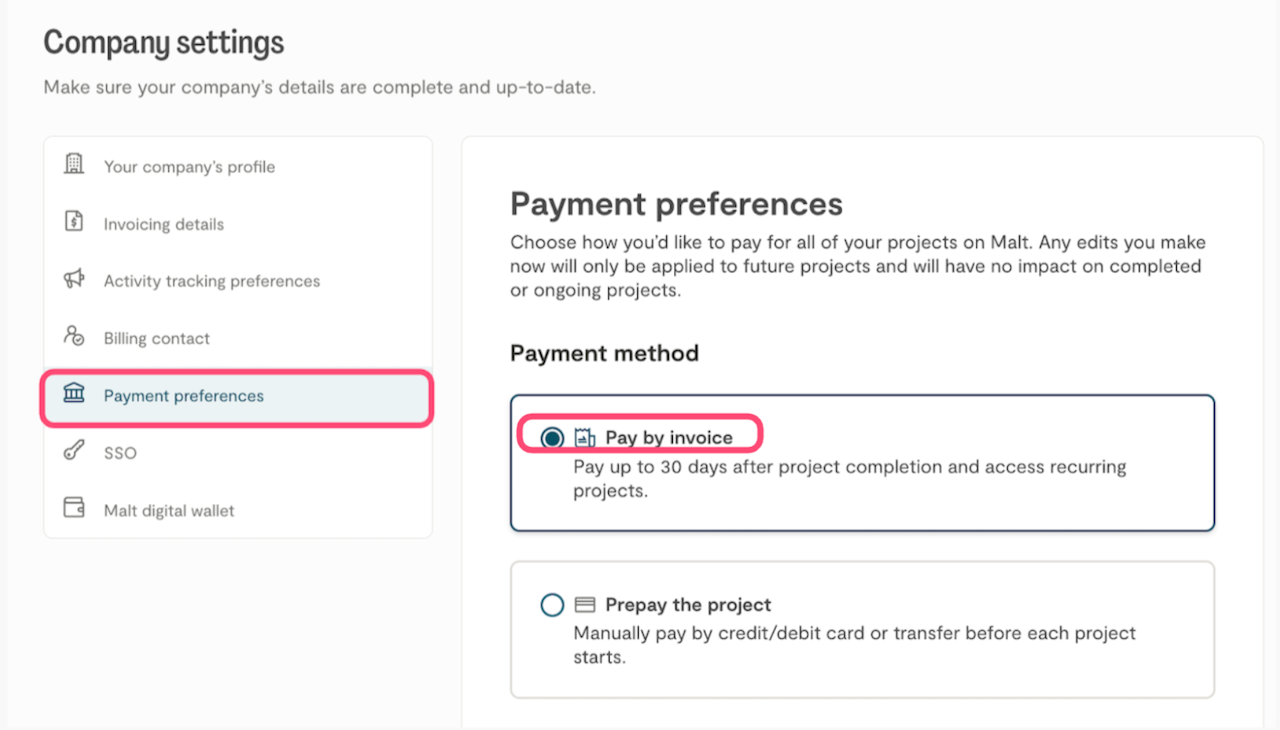This screenshot has height=730, width=1280.
Task: Click the Pay by invoice description text
Action: [x=849, y=479]
